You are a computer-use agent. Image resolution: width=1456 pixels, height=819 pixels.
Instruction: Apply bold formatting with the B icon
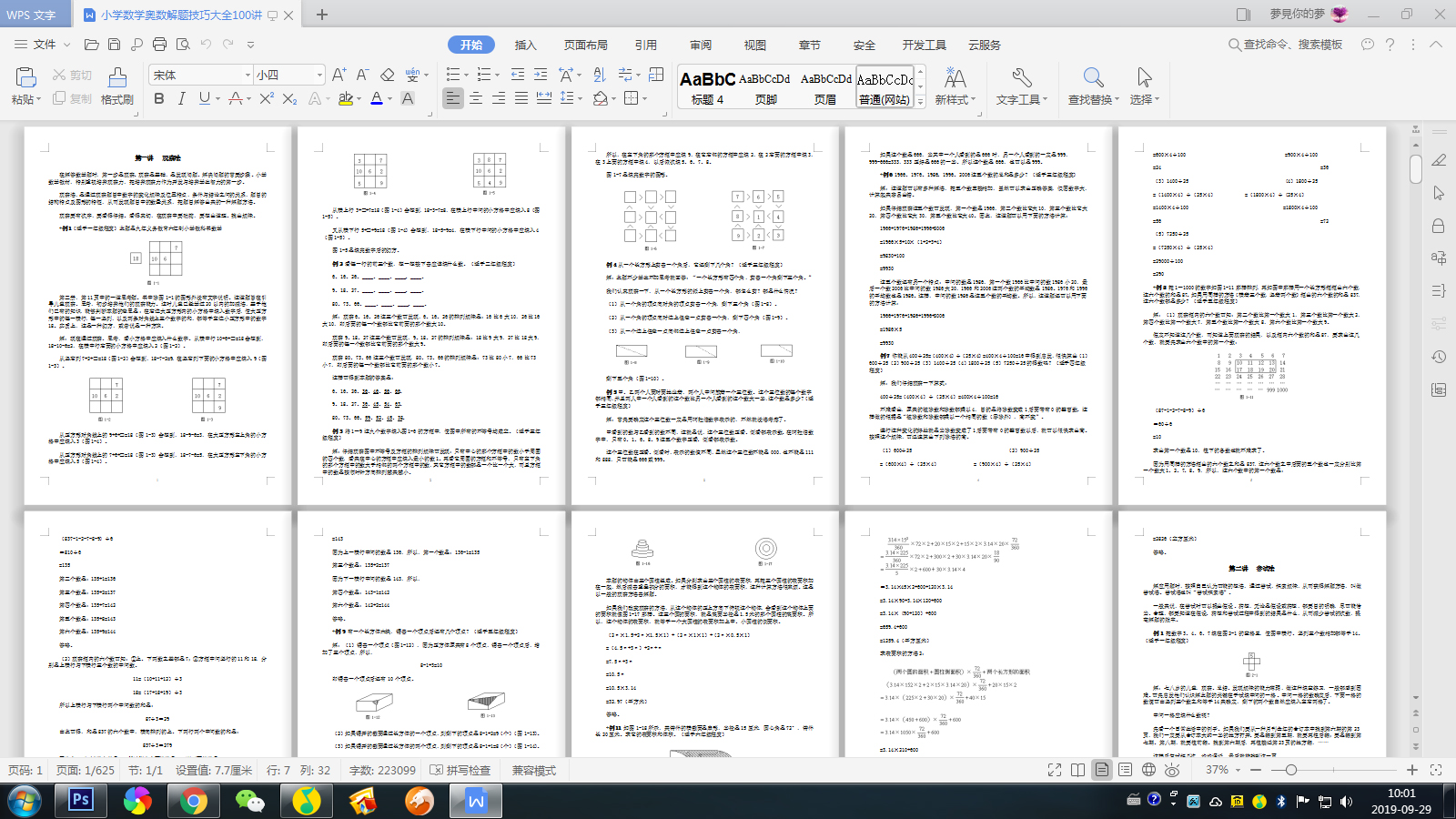[x=159, y=100]
